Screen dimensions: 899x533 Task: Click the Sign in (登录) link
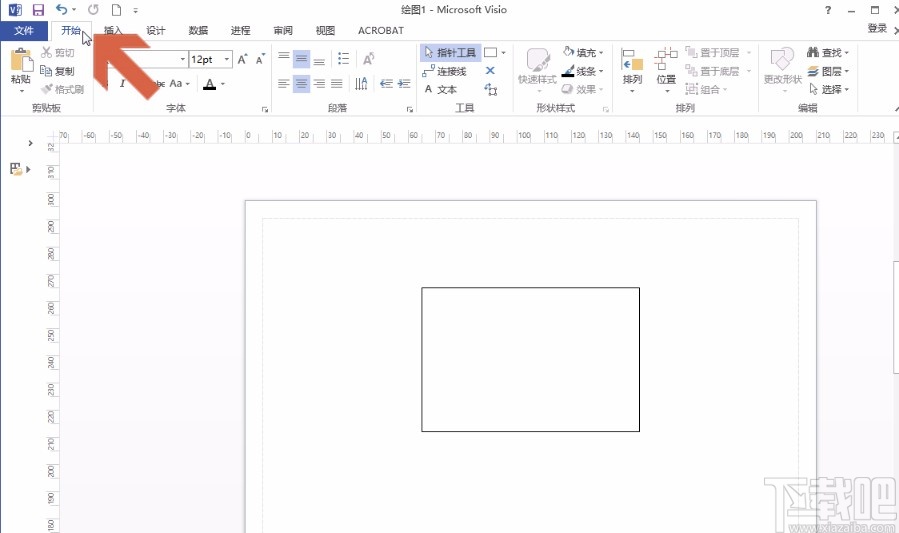coord(876,29)
